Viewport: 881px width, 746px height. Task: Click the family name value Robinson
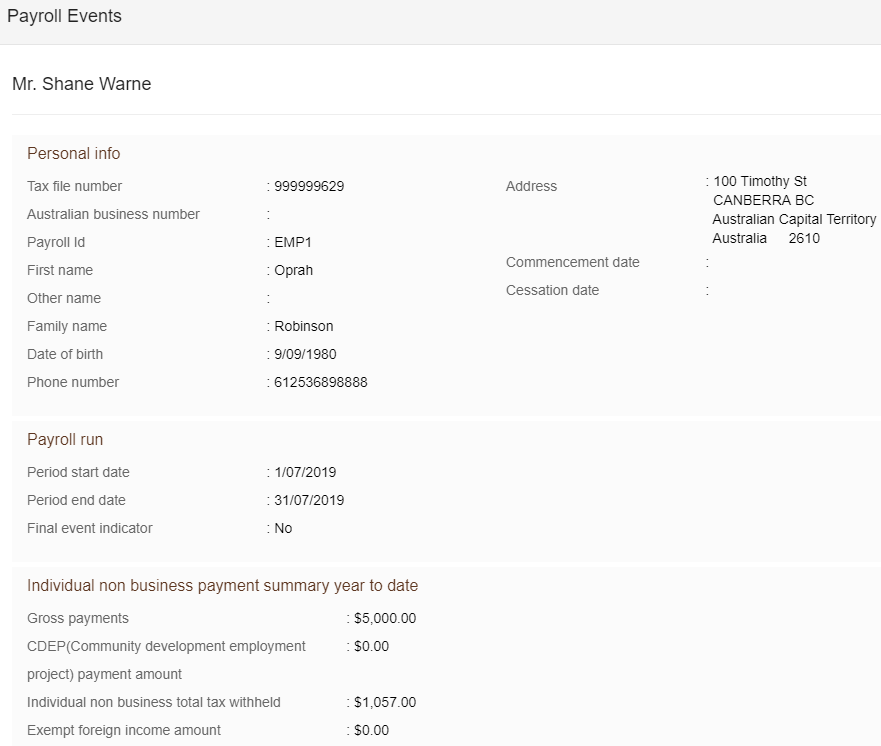[303, 326]
